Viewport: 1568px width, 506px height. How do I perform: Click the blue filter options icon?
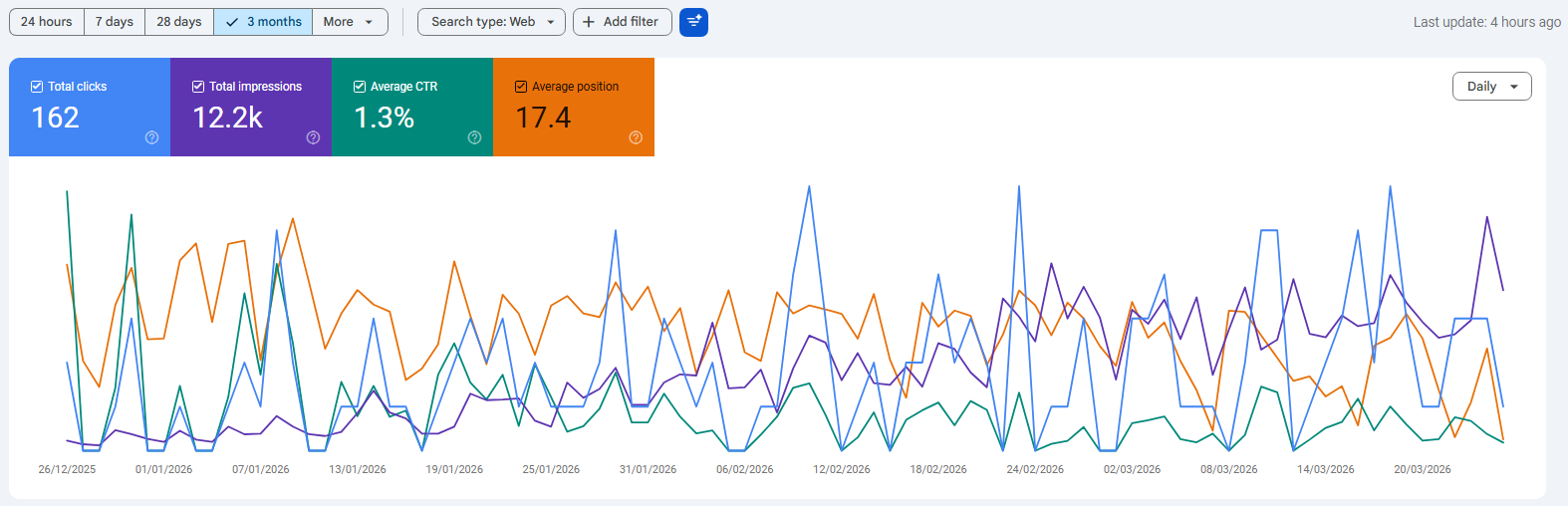tap(693, 22)
